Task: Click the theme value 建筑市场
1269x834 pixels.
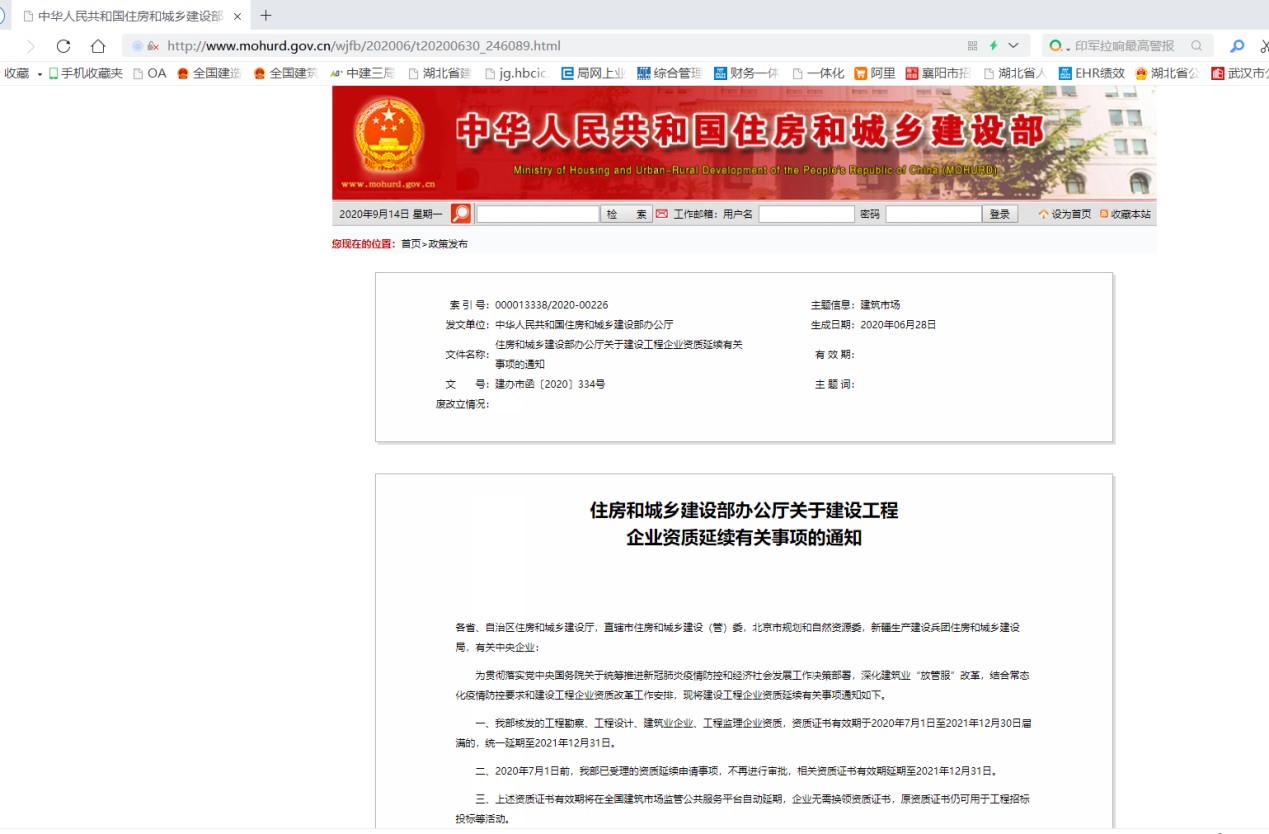Action: coord(881,305)
